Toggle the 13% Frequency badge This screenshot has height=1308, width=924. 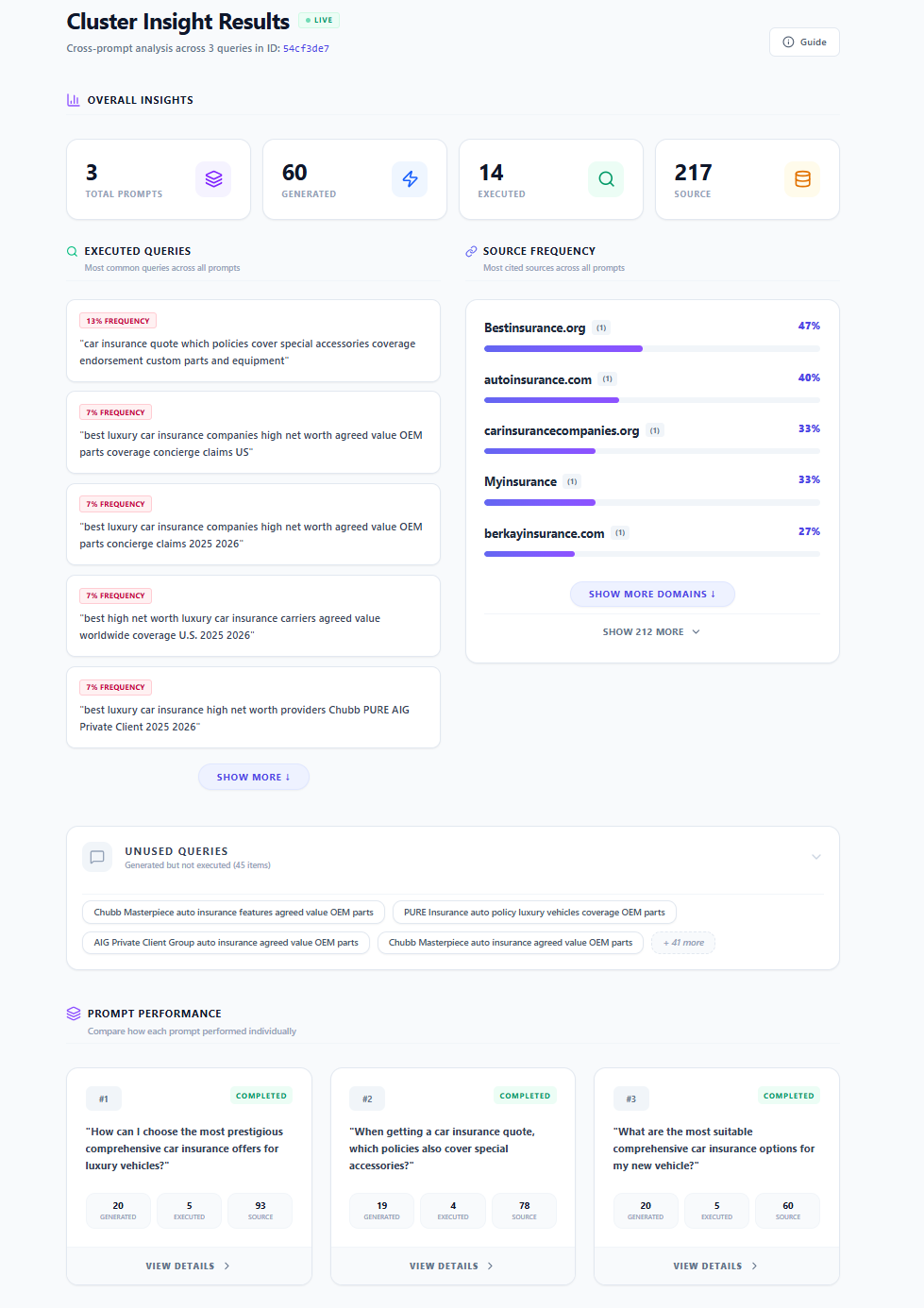tap(117, 320)
